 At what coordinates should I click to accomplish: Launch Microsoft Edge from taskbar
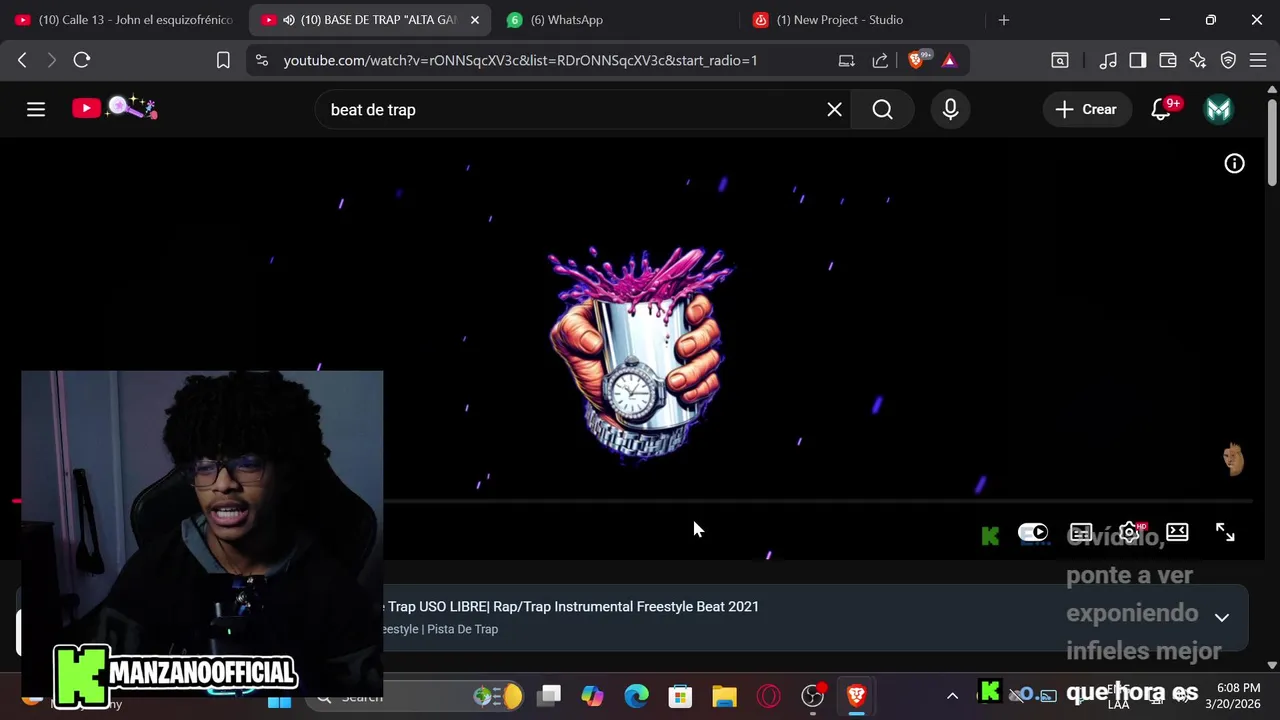click(x=636, y=696)
